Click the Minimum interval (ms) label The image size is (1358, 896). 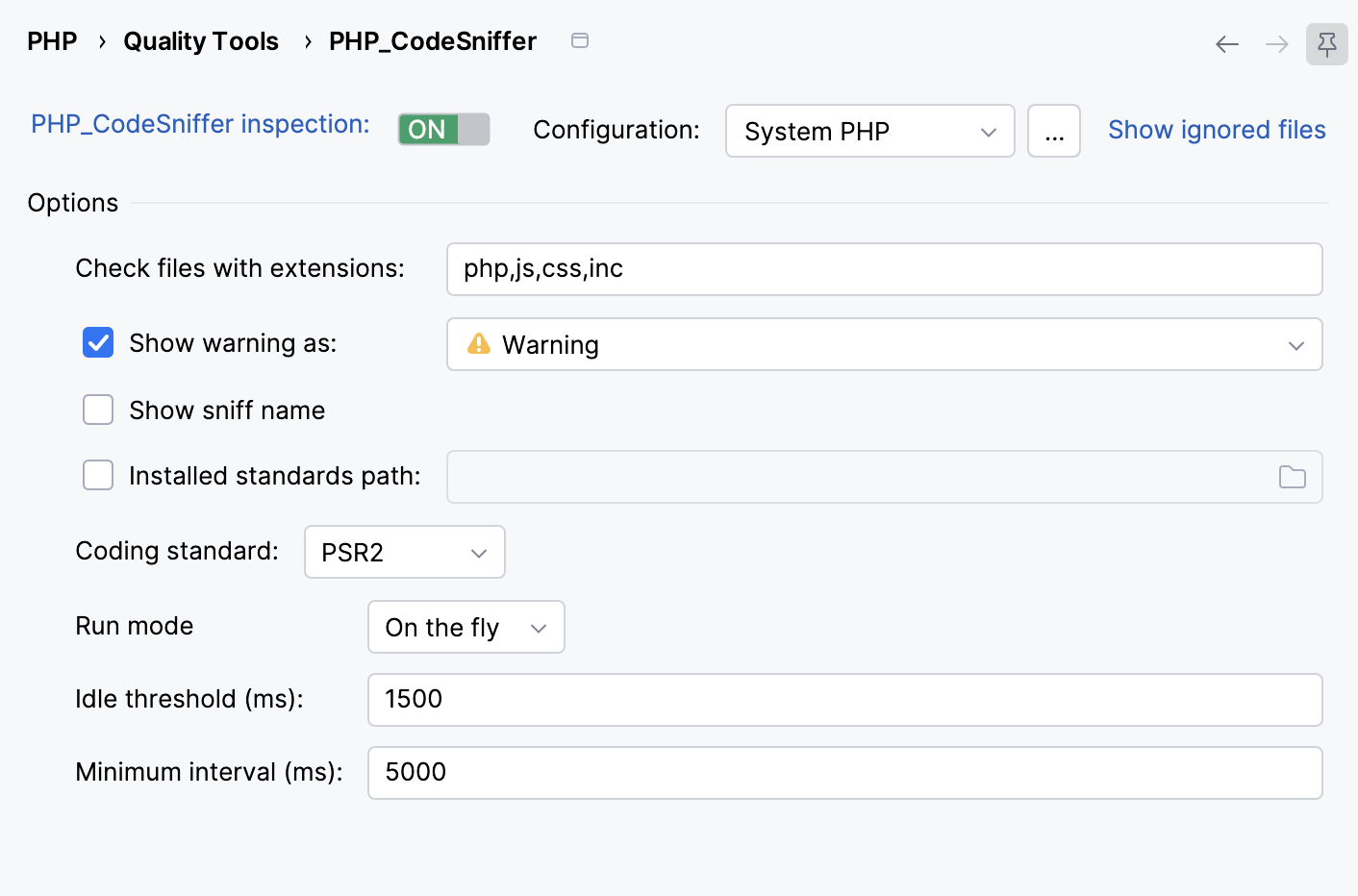[x=209, y=772]
